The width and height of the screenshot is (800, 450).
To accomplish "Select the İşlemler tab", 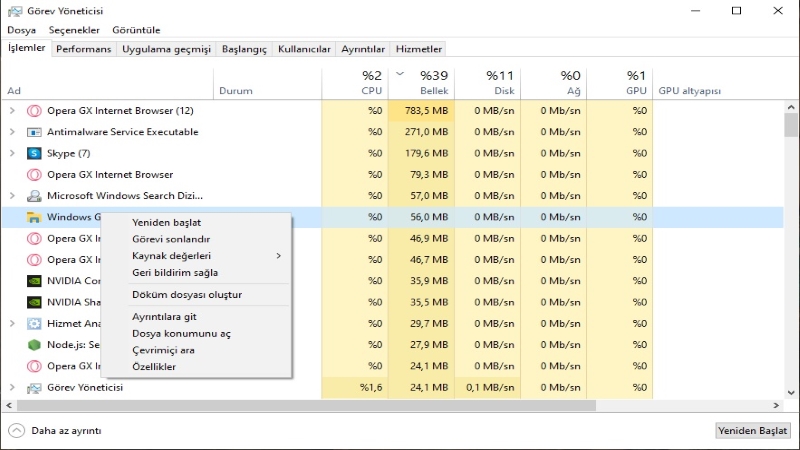I will 27,48.
